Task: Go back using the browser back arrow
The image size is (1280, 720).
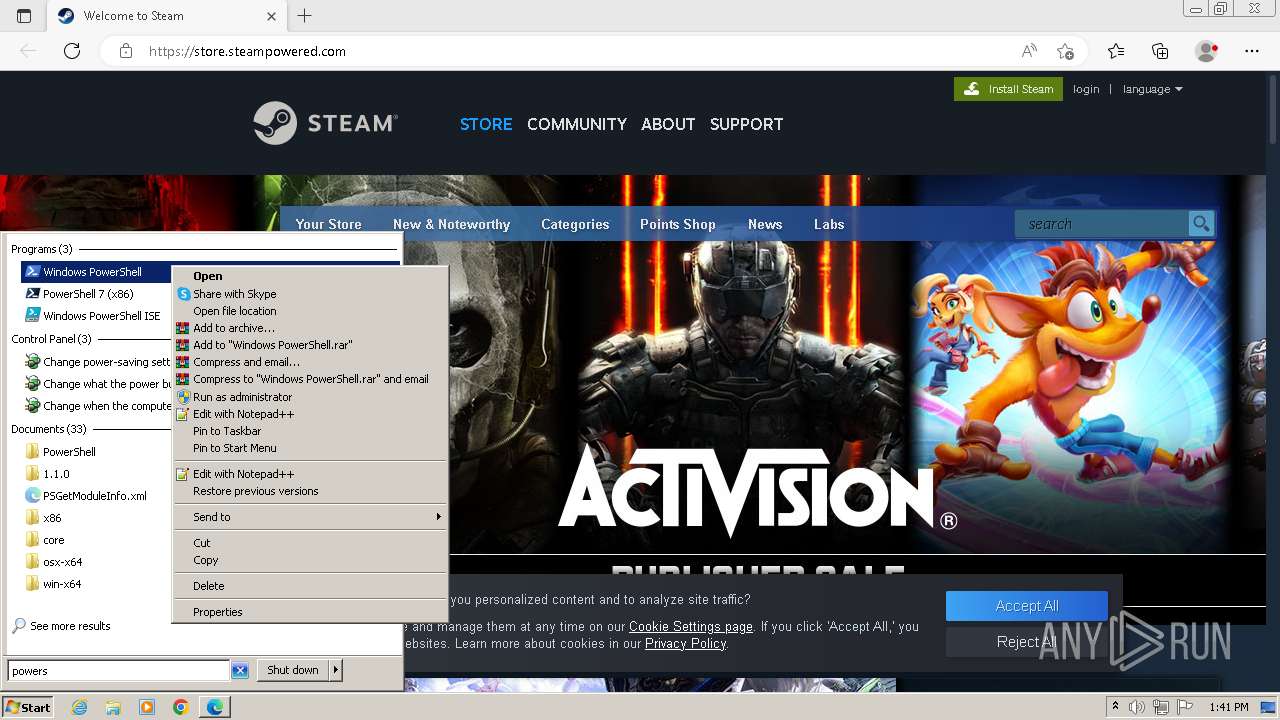Action: [28, 51]
